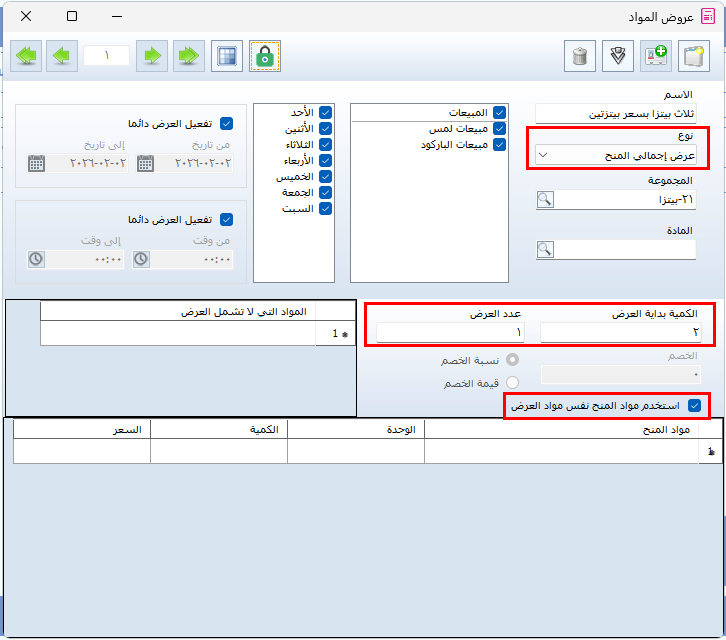Click the new document icon in toolbar
The image size is (726, 640).
(693, 56)
